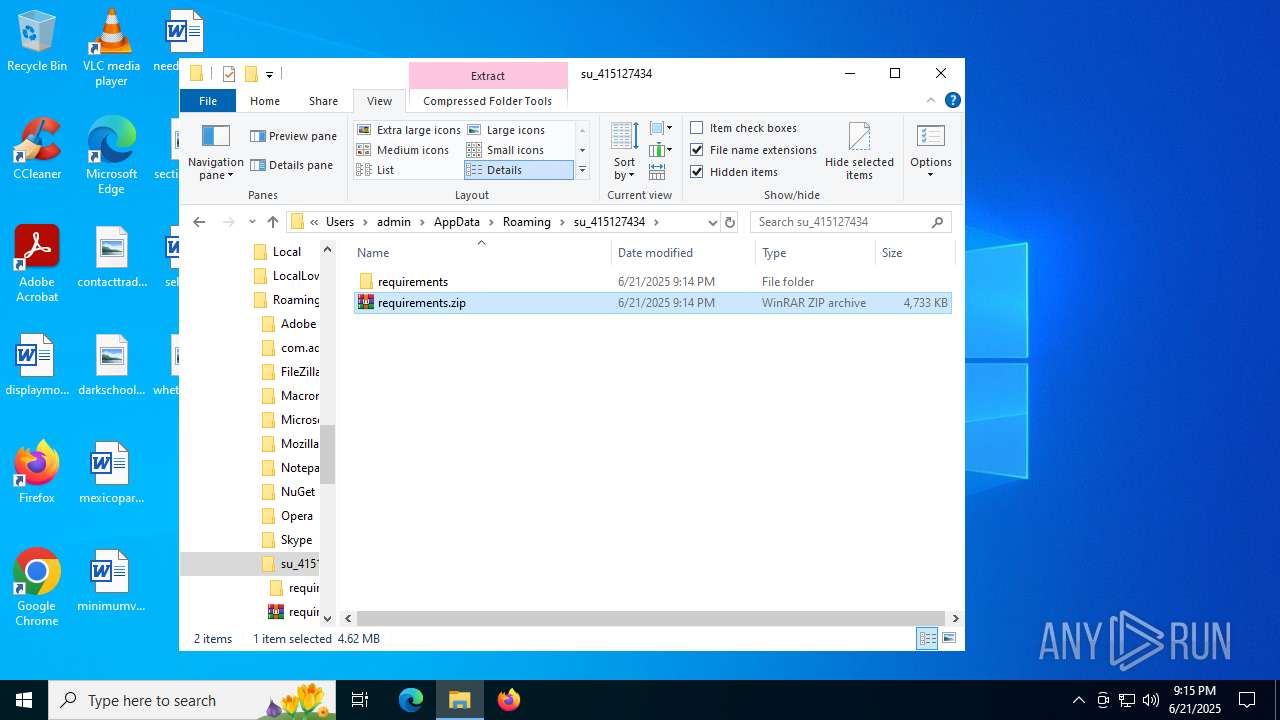This screenshot has width=1280, height=720.
Task: Toggle the Preview pane
Action: [x=293, y=136]
